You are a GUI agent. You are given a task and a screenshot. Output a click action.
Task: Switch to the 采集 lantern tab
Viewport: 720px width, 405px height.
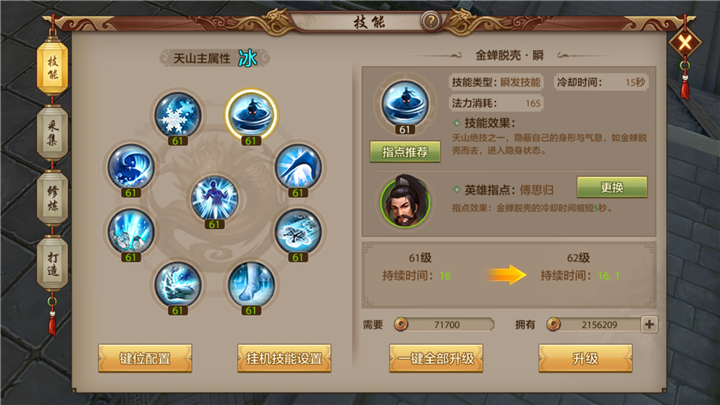[x=52, y=133]
